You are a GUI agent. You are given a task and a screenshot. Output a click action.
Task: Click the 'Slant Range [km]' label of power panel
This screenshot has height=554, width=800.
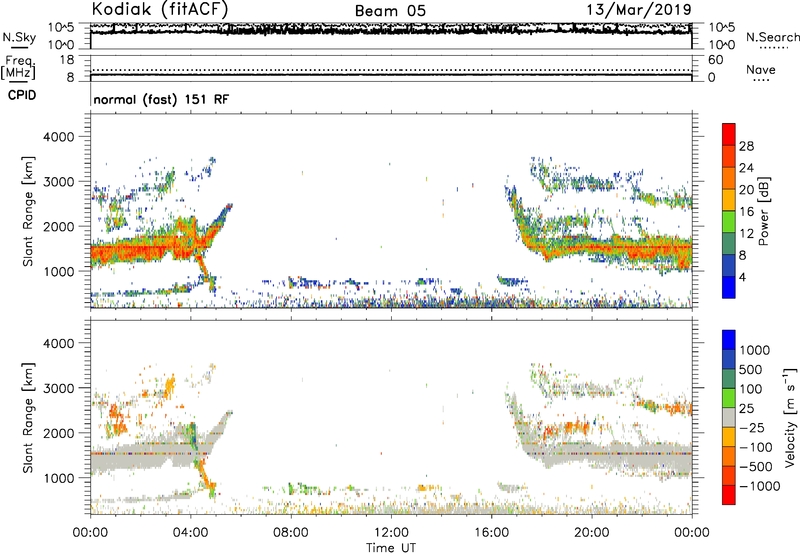click(x=28, y=211)
